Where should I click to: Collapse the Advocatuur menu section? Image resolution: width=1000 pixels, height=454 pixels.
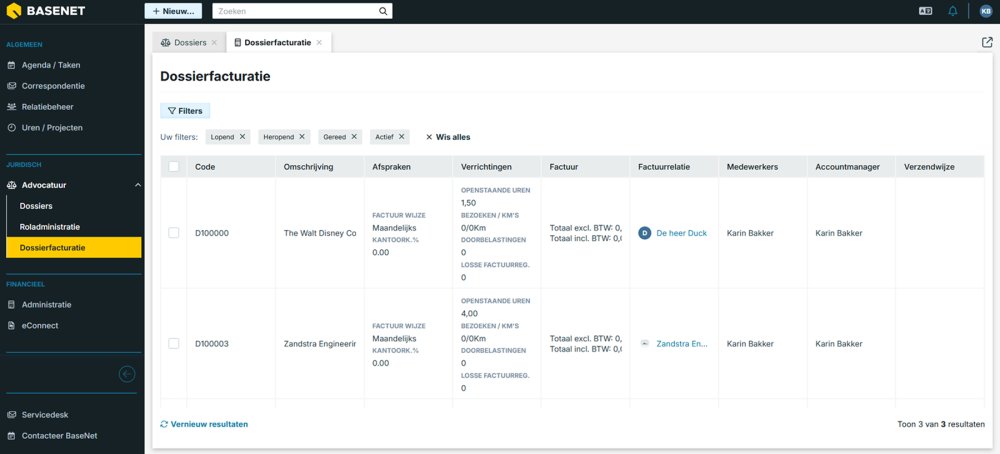[137, 185]
